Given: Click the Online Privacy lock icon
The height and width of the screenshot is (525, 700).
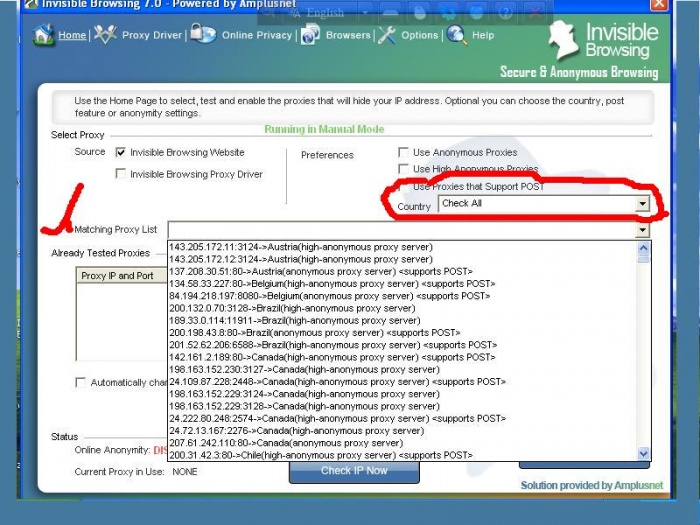Looking at the screenshot, I should click(203, 33).
